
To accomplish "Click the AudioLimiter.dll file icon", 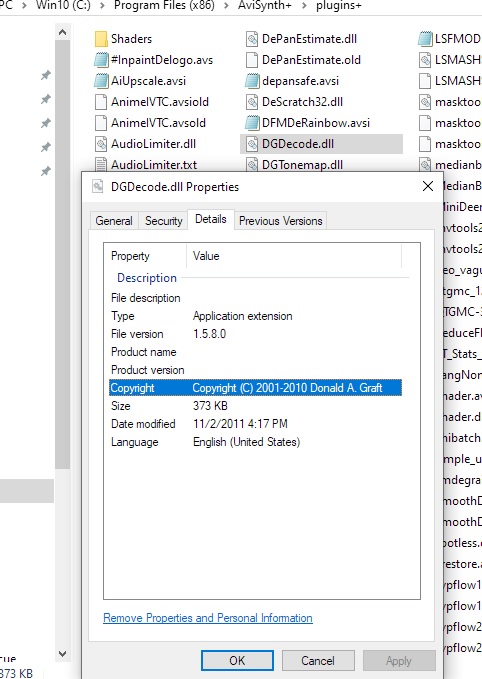I will 100,144.
